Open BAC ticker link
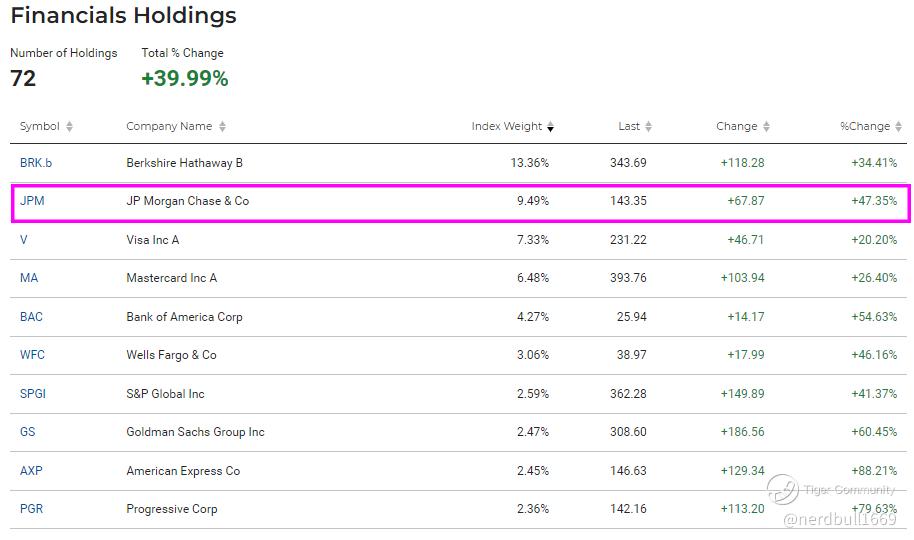914x540 pixels. [31, 317]
